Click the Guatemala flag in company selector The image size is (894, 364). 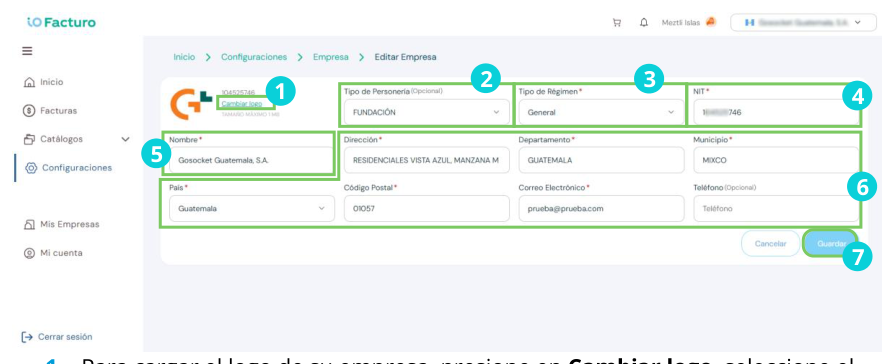[749, 23]
